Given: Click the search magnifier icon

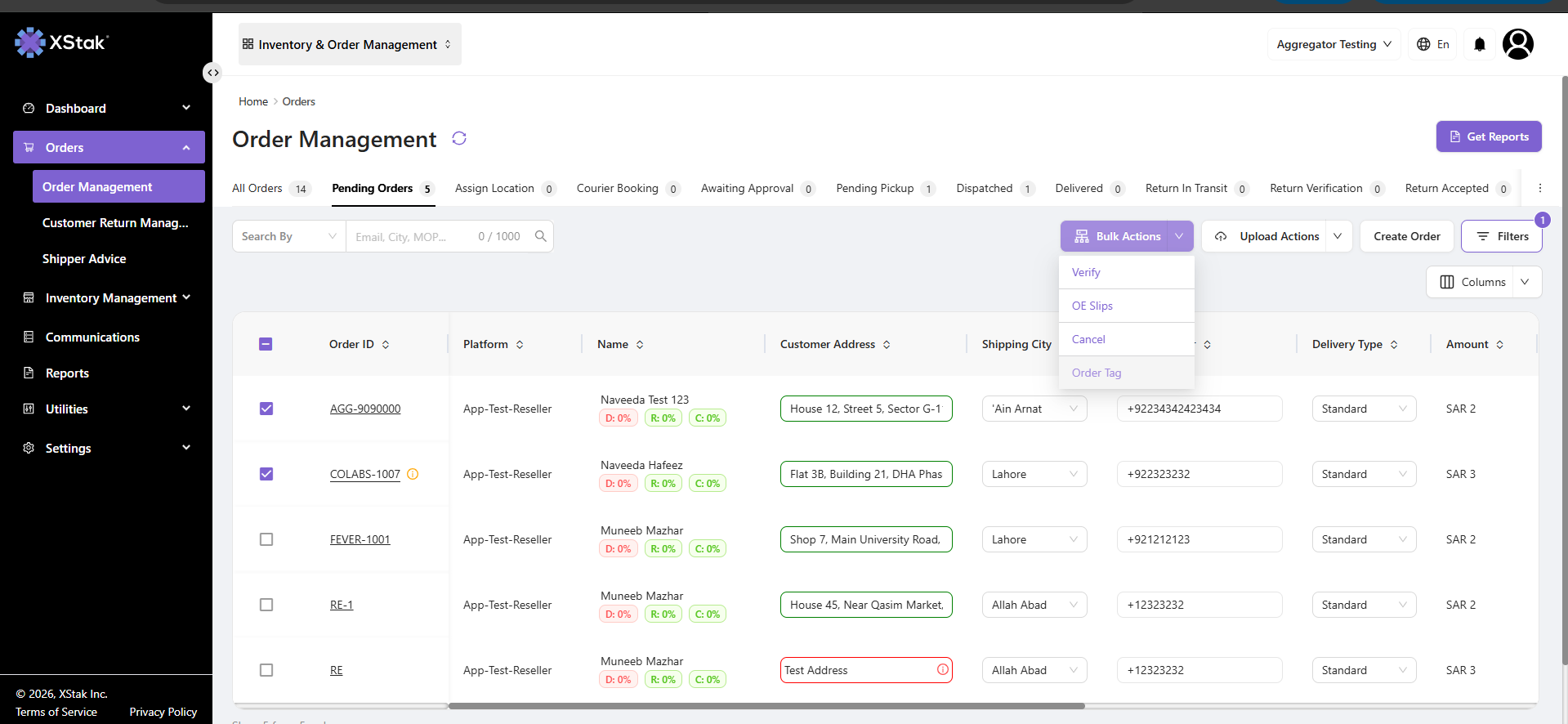Looking at the screenshot, I should pos(540,236).
